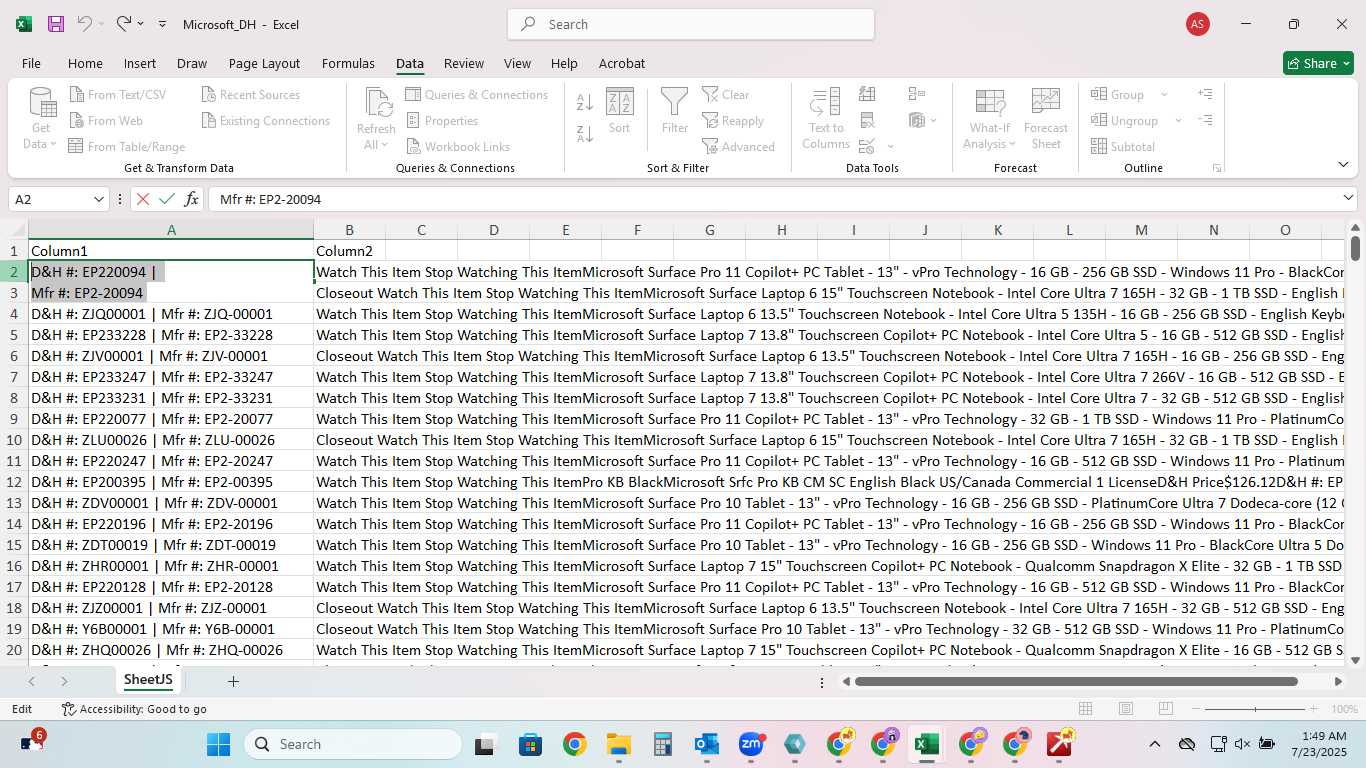The height and width of the screenshot is (768, 1366).
Task: Select the From Text/CSV icon
Action: [77, 95]
